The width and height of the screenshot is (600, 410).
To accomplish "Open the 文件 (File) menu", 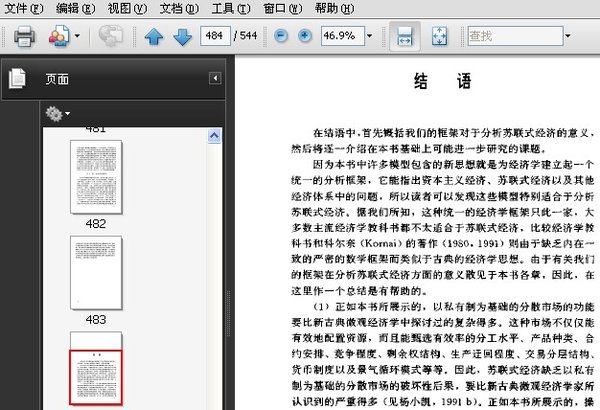I will coord(22,8).
